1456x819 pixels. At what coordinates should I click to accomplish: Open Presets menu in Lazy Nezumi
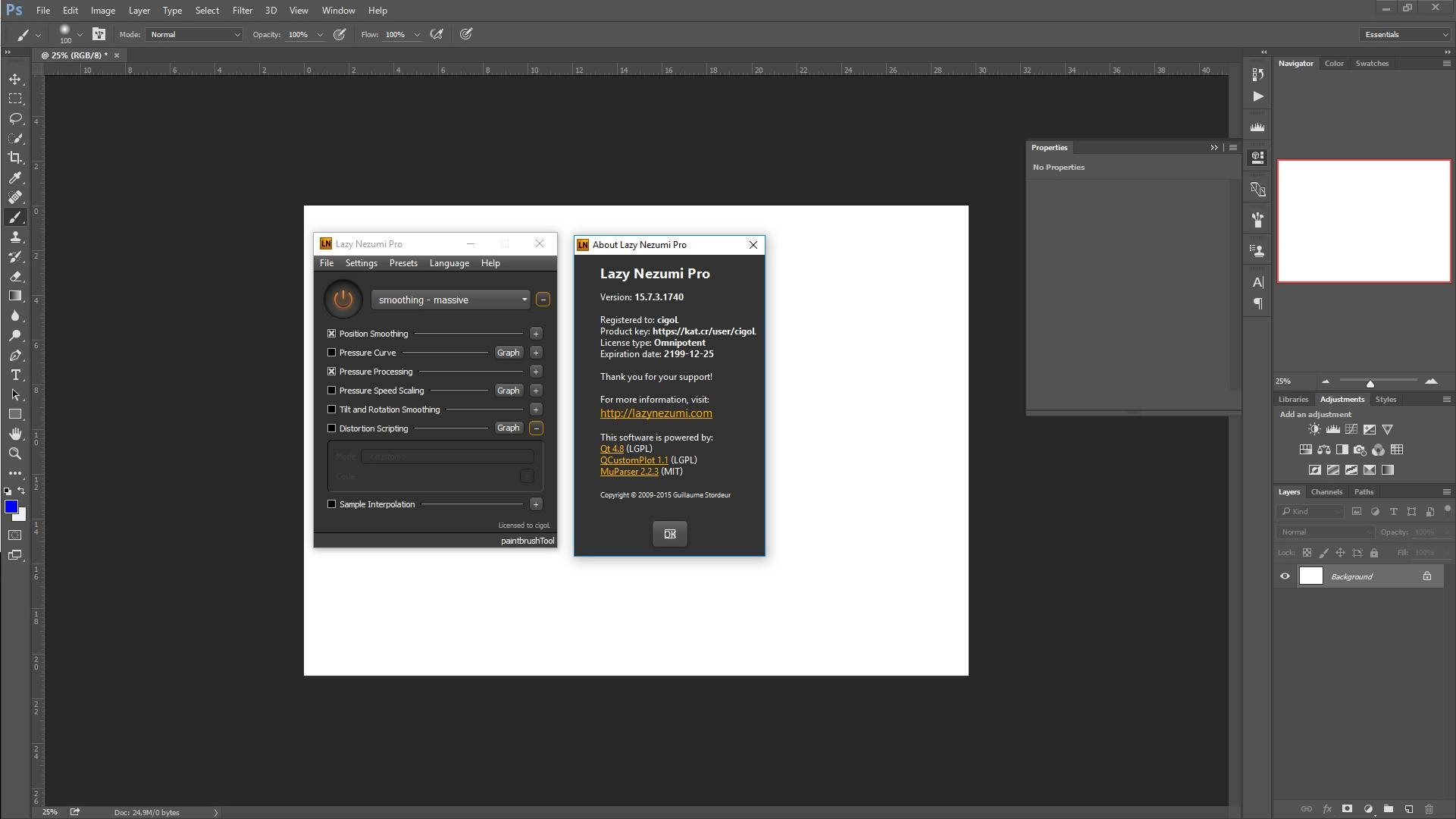(x=403, y=263)
